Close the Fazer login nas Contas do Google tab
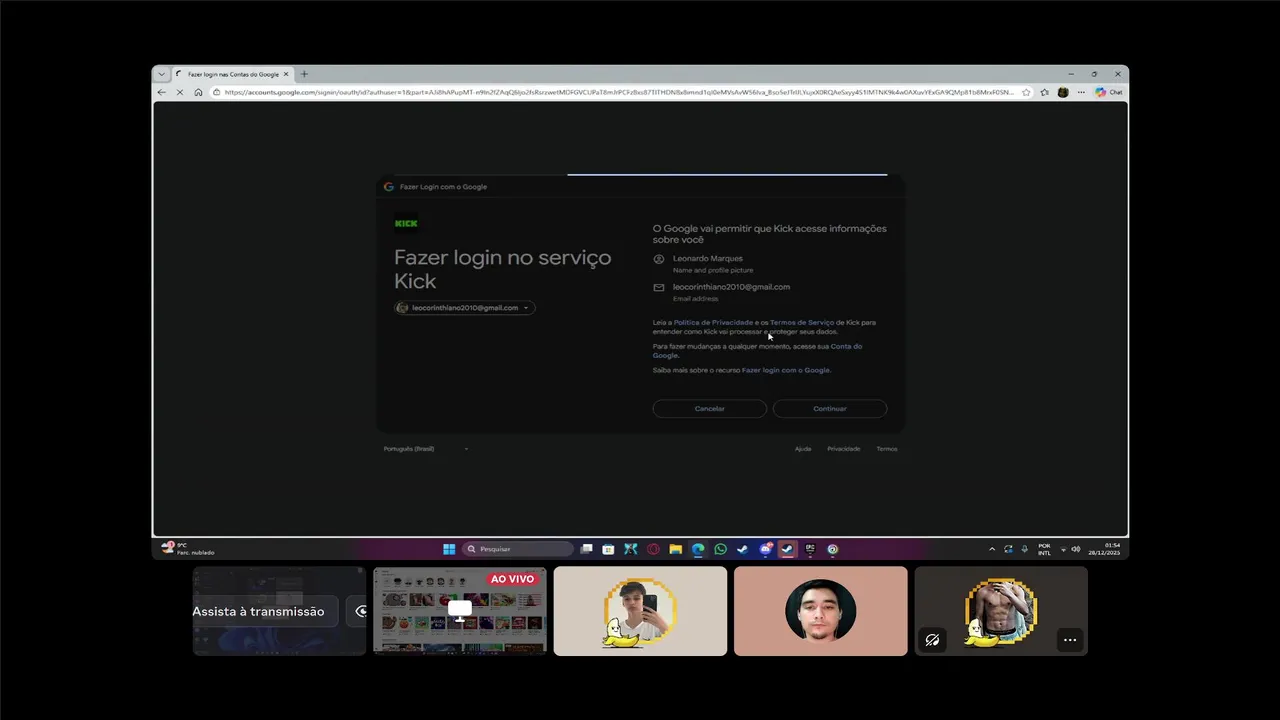The width and height of the screenshot is (1280, 720). 286,74
